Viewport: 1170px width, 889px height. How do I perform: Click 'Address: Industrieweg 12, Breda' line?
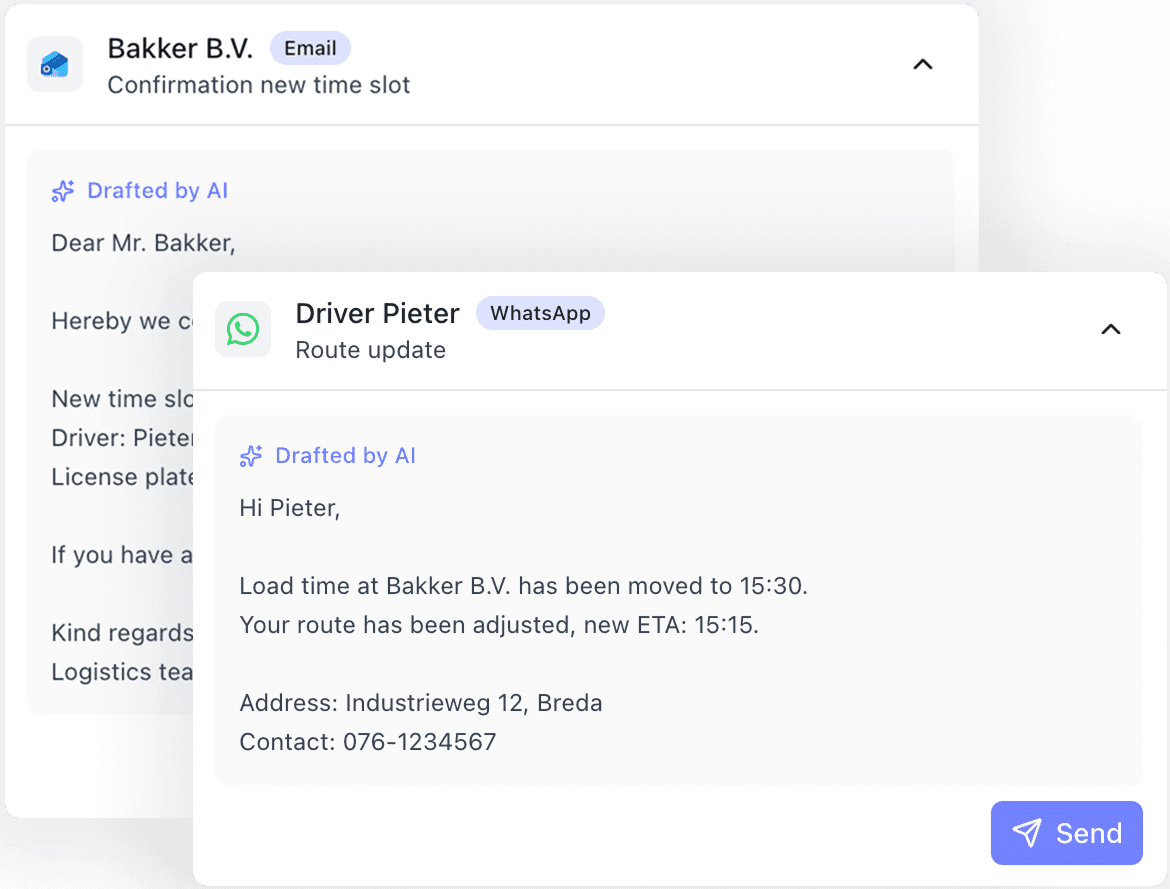[421, 703]
